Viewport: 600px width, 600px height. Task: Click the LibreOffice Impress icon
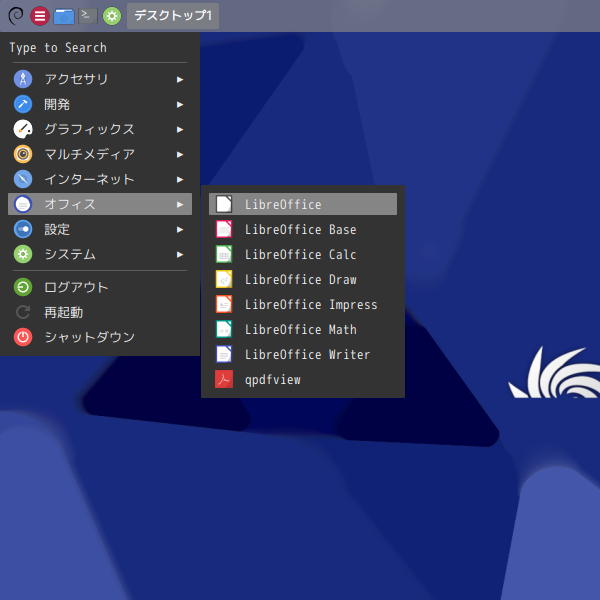click(x=224, y=304)
